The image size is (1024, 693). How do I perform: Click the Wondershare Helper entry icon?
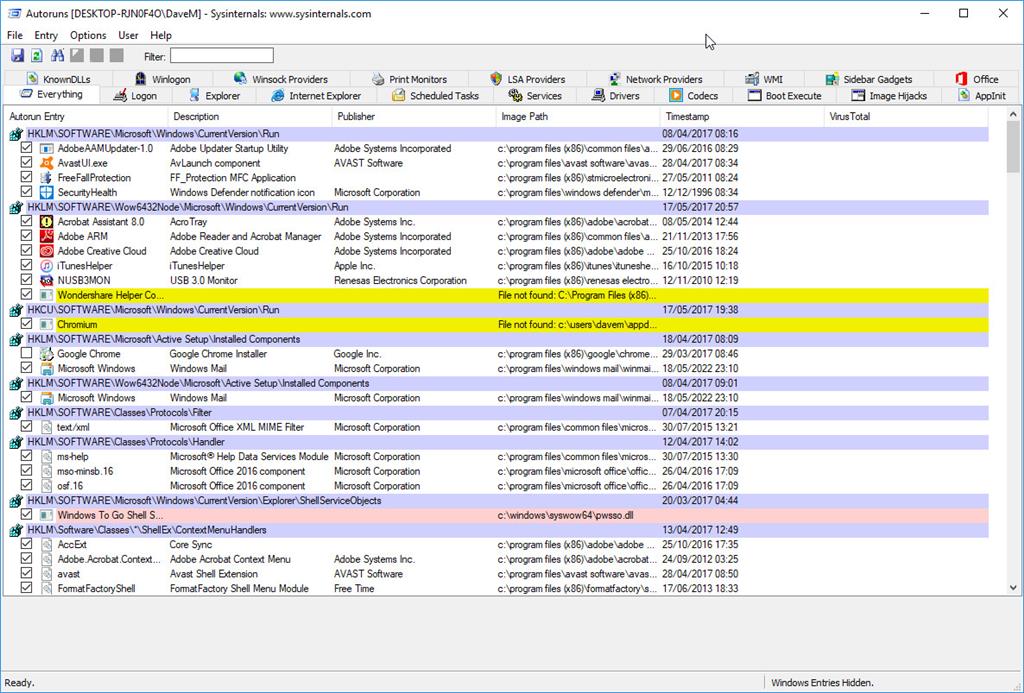tap(46, 295)
